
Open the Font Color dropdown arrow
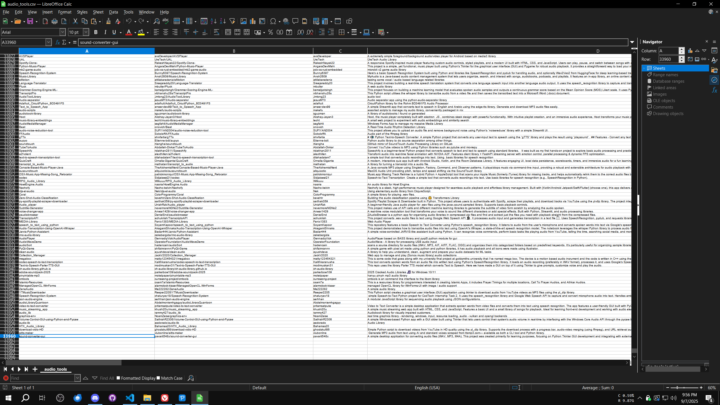pyautogui.click(x=134, y=32)
